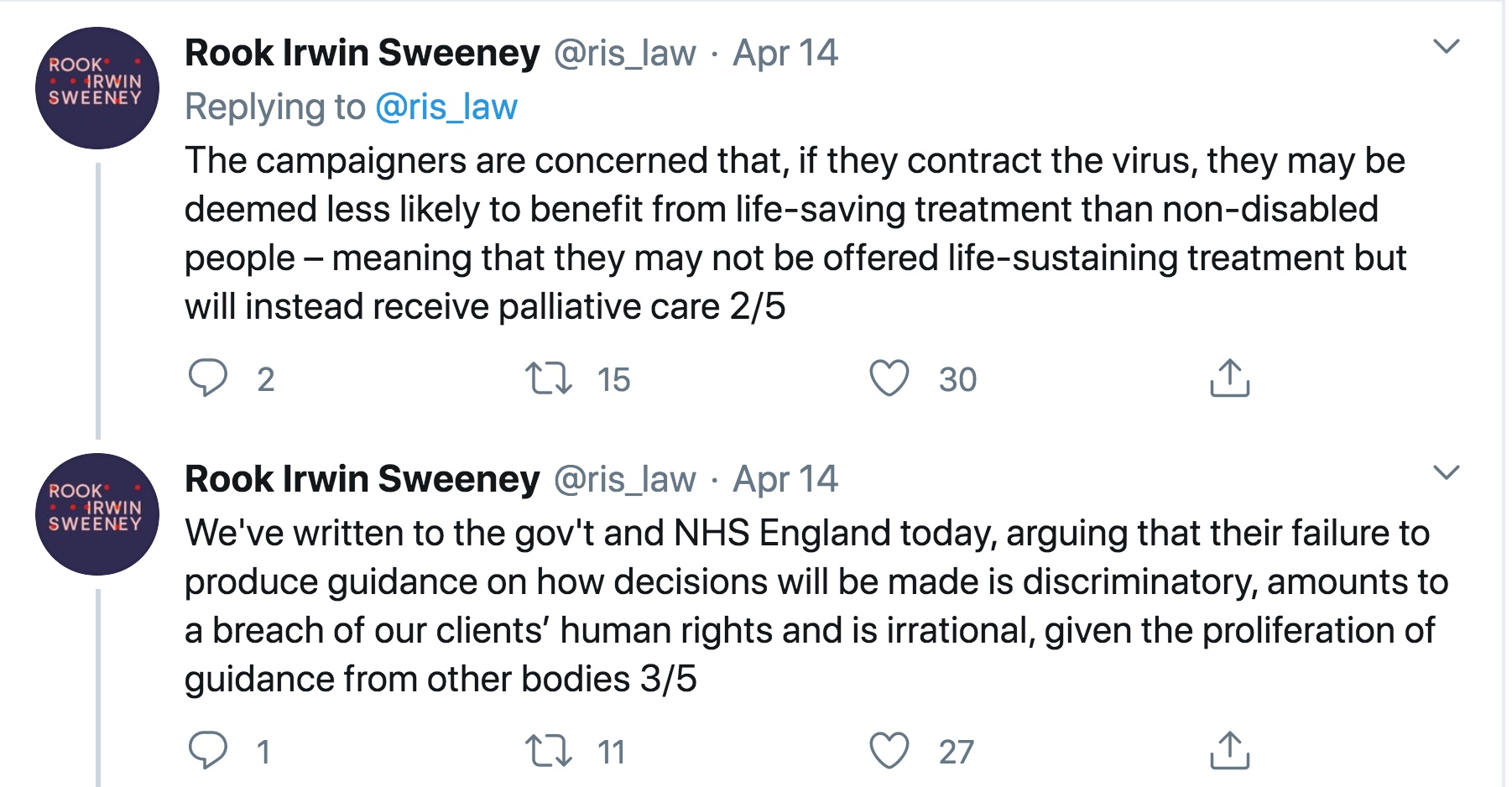Click the like count 27

pos(957,752)
